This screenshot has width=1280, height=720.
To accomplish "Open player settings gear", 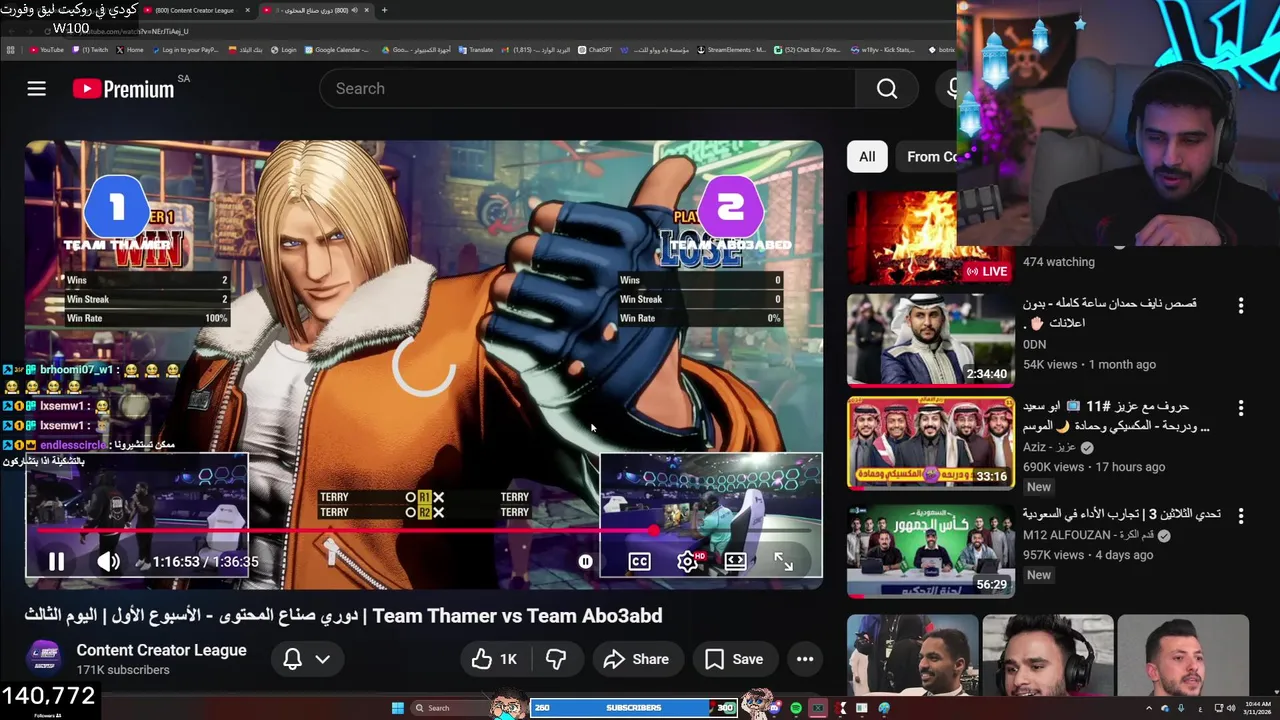I will pyautogui.click(x=687, y=561).
